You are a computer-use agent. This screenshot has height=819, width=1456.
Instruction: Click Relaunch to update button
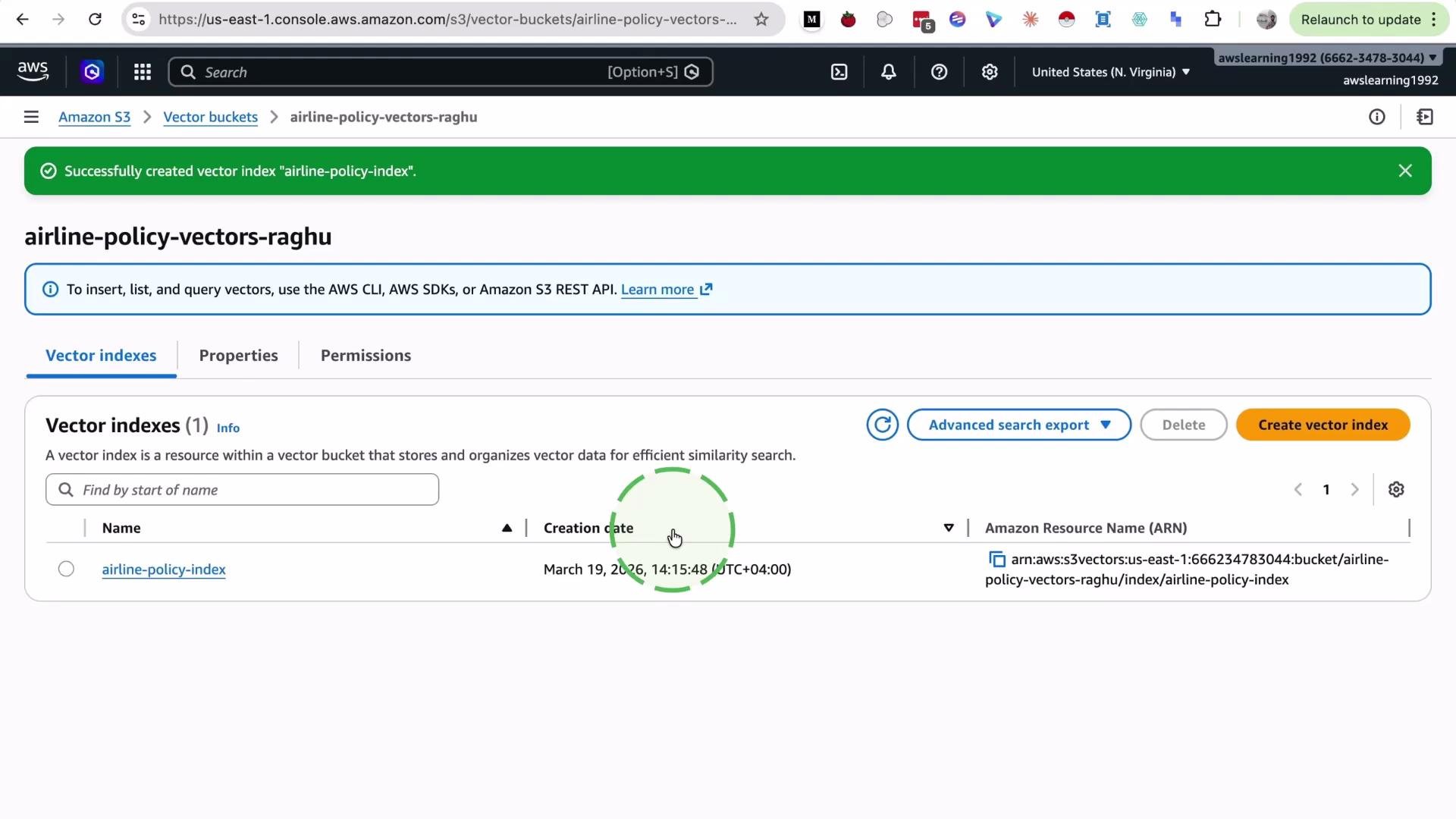click(x=1360, y=20)
